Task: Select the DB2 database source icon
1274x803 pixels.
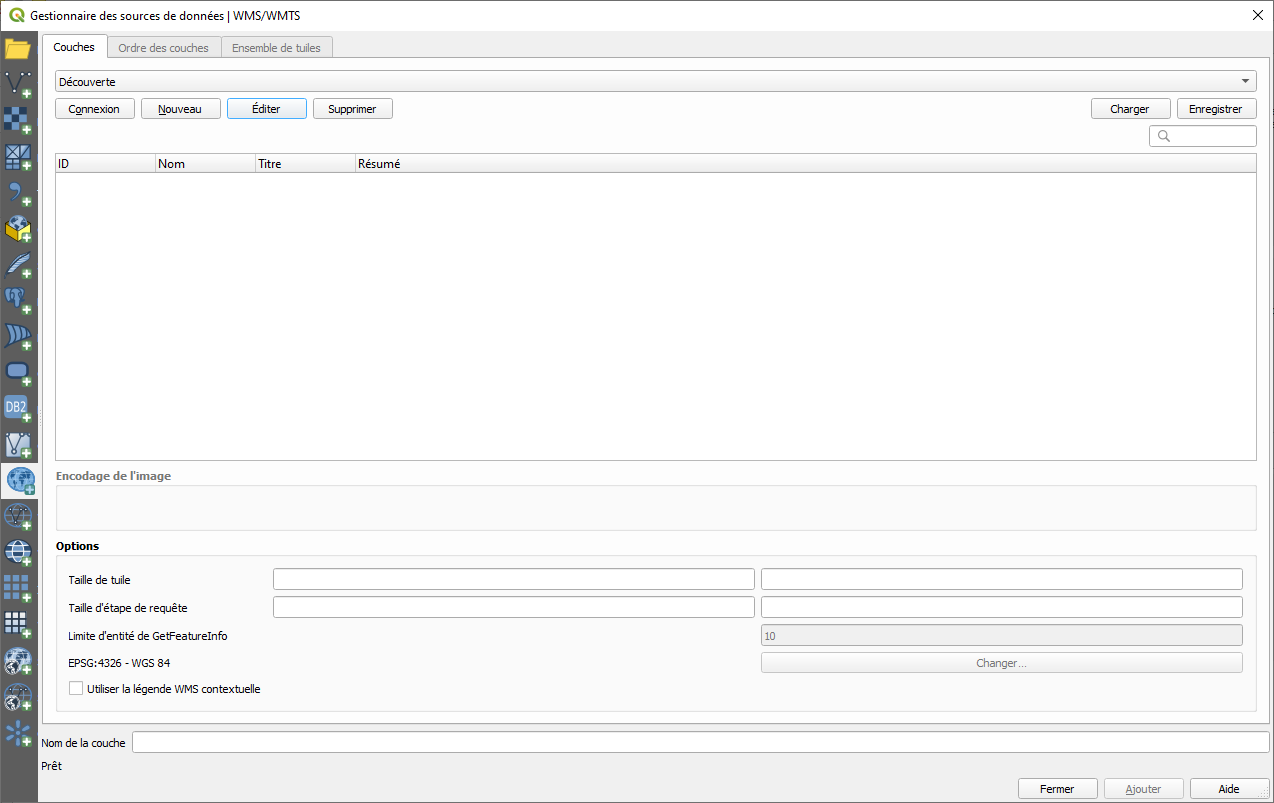Action: pyautogui.click(x=19, y=407)
